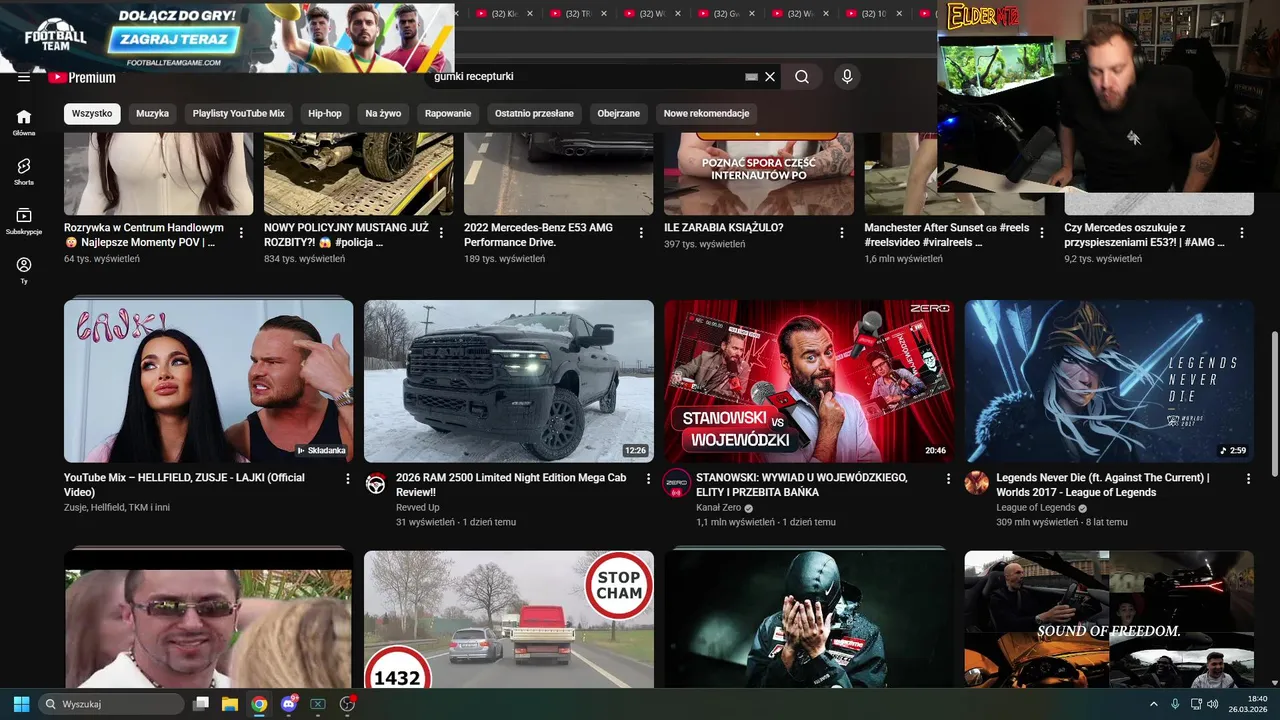Click the Windows taskbar Wyszukaj search box
The width and height of the screenshot is (1280, 720).
click(x=110, y=704)
